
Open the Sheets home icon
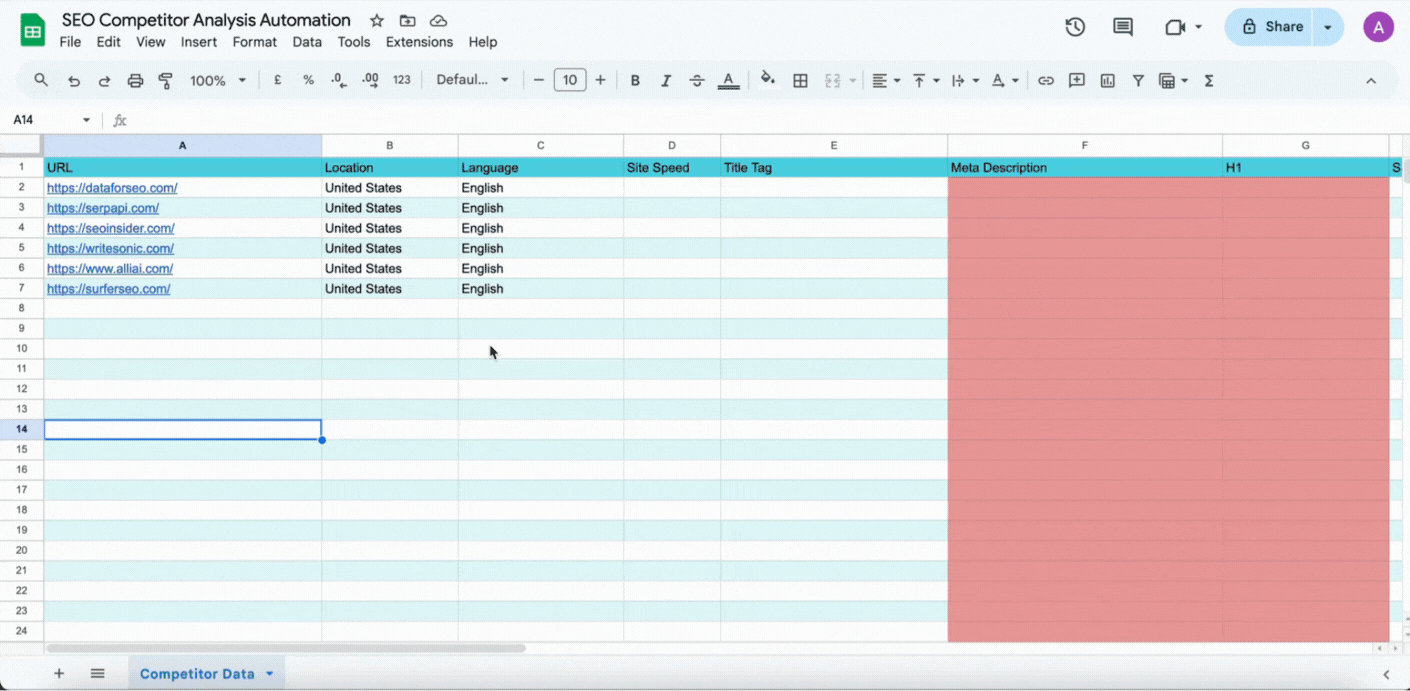click(33, 30)
